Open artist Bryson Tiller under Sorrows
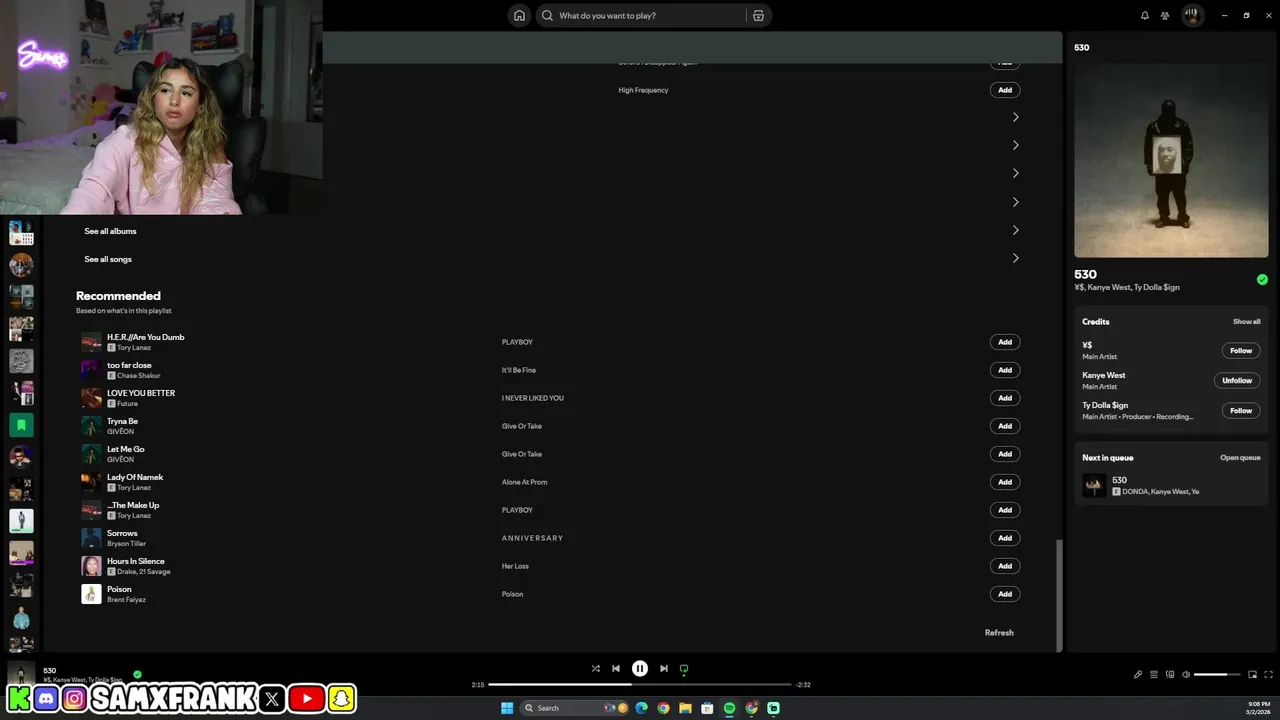The width and height of the screenshot is (1280, 720). pyautogui.click(x=126, y=544)
